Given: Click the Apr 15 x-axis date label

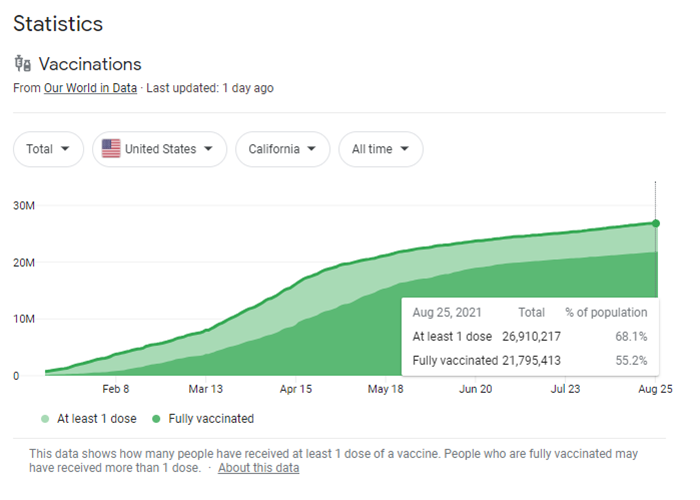Looking at the screenshot, I should pyautogui.click(x=296, y=390).
